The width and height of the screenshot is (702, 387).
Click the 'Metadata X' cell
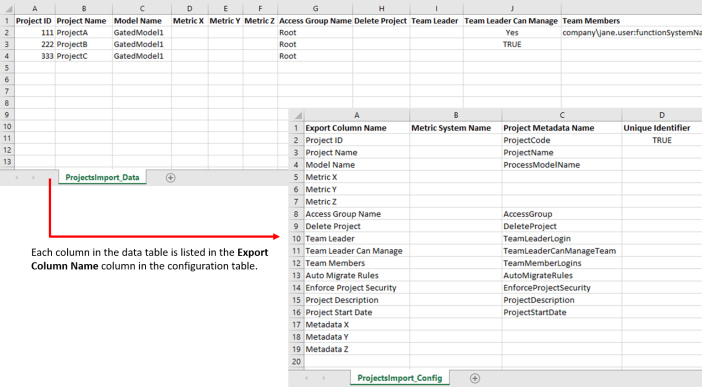coord(357,325)
